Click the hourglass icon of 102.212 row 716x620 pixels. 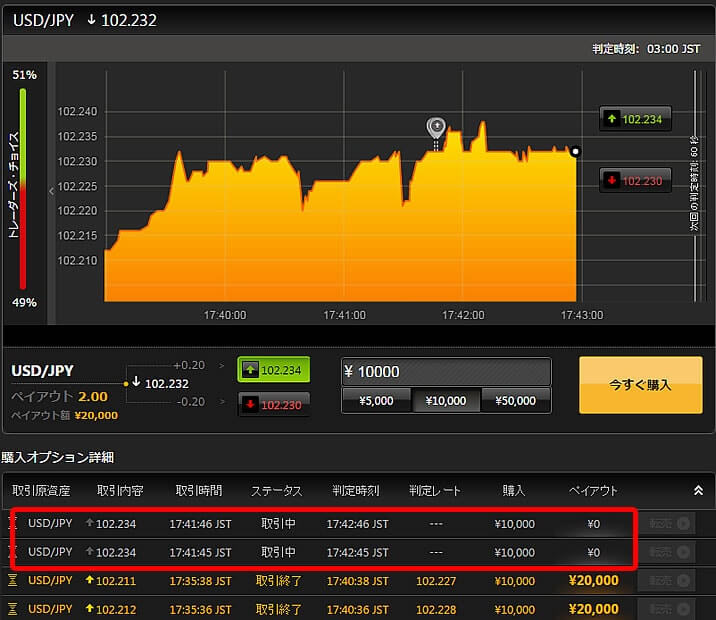[13, 609]
